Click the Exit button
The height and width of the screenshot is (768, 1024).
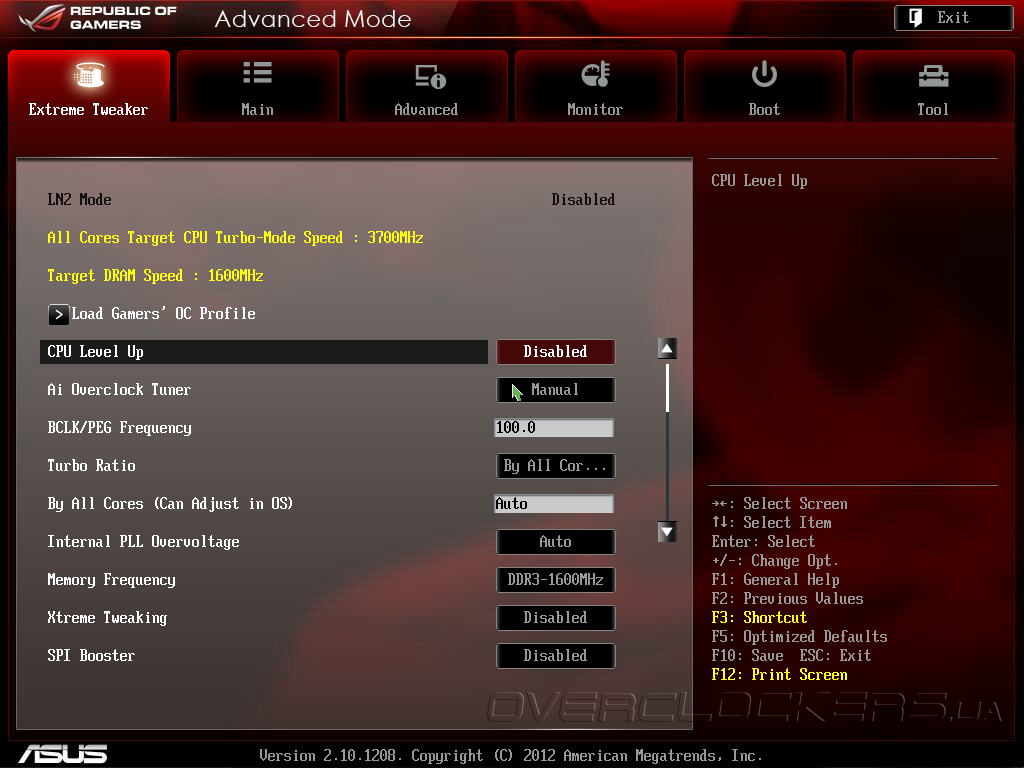(953, 18)
